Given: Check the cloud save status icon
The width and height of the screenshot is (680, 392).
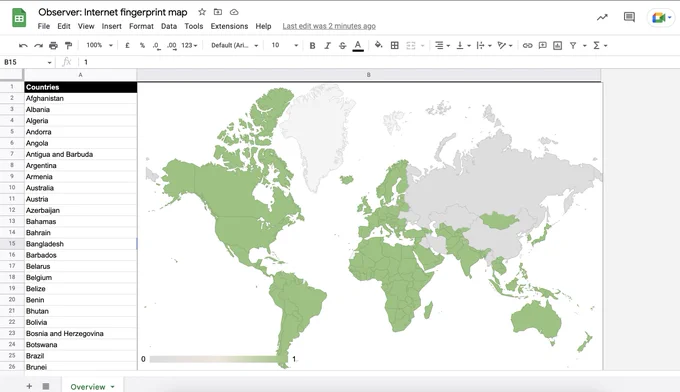Looking at the screenshot, I should (234, 12).
